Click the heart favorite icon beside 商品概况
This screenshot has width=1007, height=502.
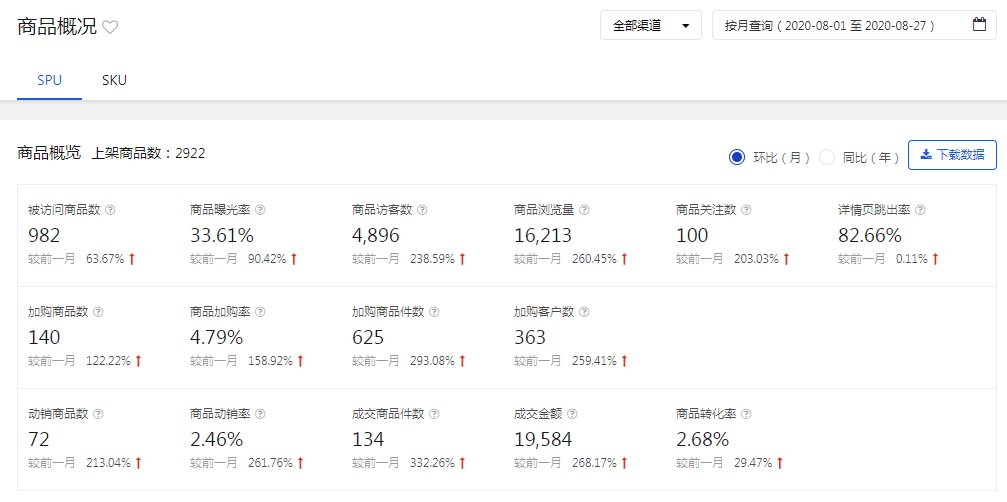(110, 28)
